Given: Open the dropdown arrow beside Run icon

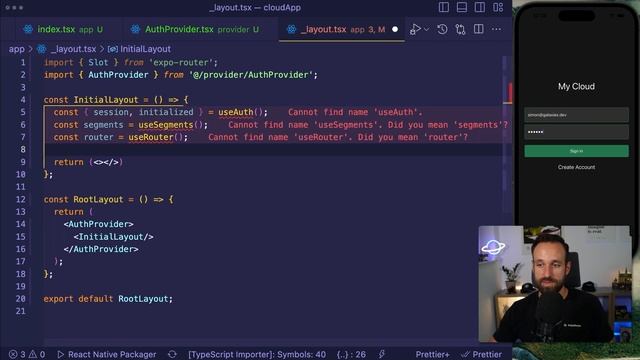Looking at the screenshot, I should 427,29.
